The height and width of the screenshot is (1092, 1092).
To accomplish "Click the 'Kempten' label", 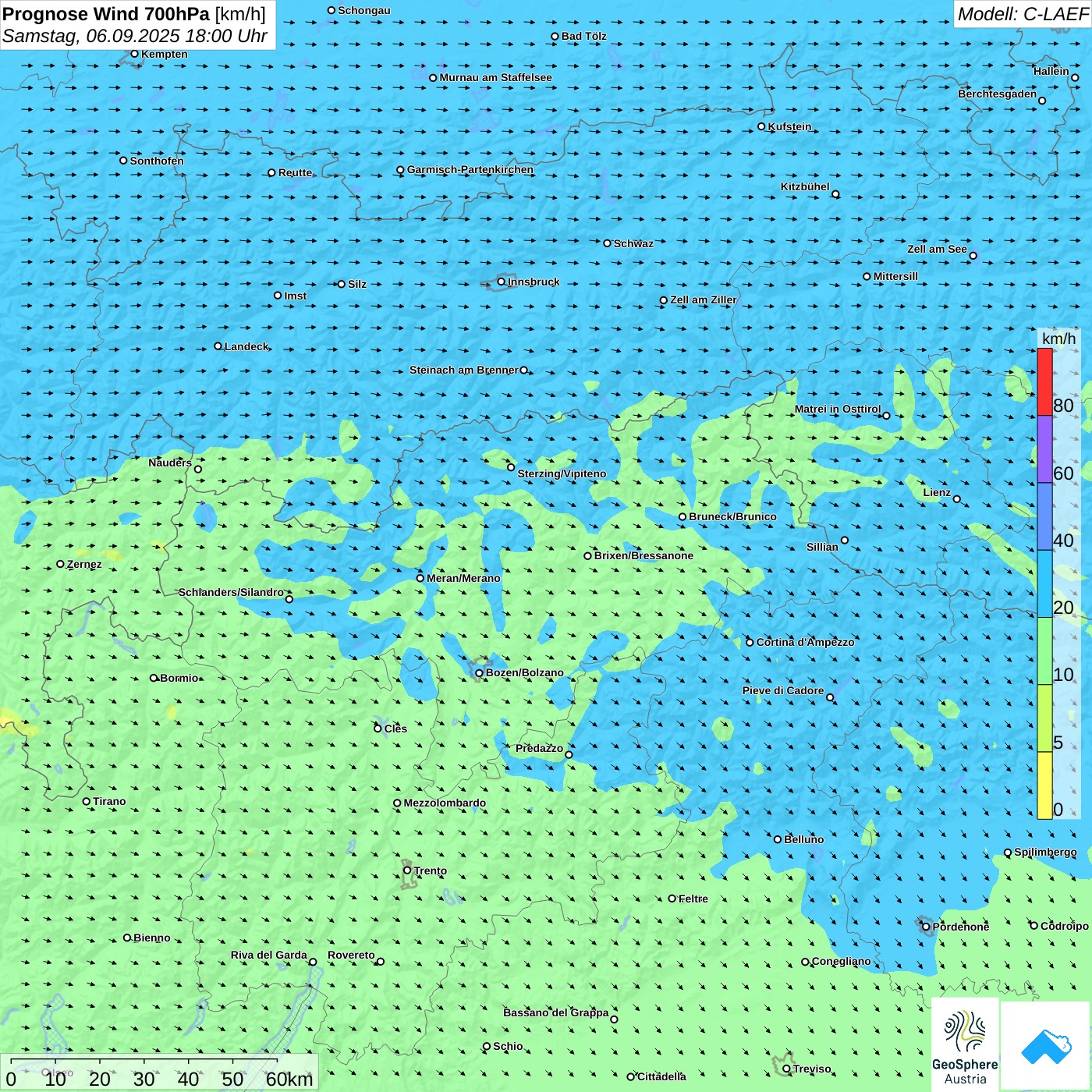I will 165,54.
